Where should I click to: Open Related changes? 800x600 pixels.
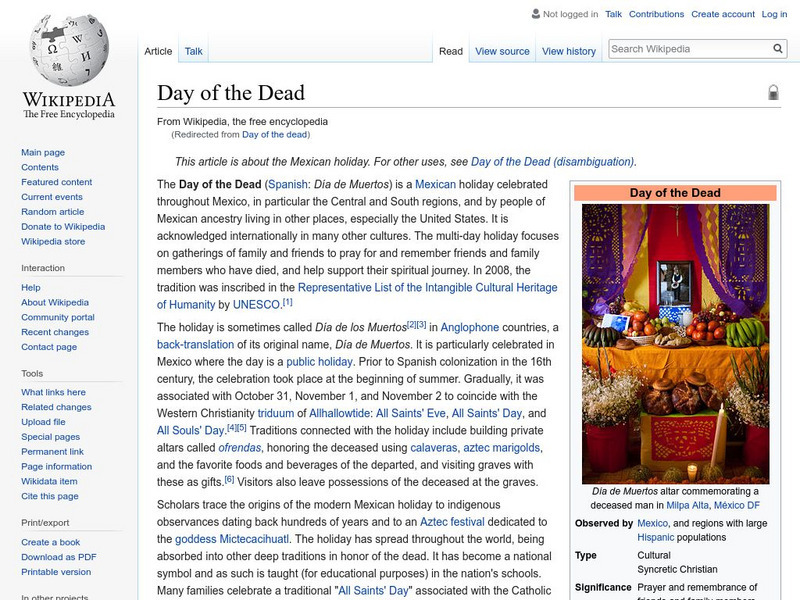pos(56,407)
